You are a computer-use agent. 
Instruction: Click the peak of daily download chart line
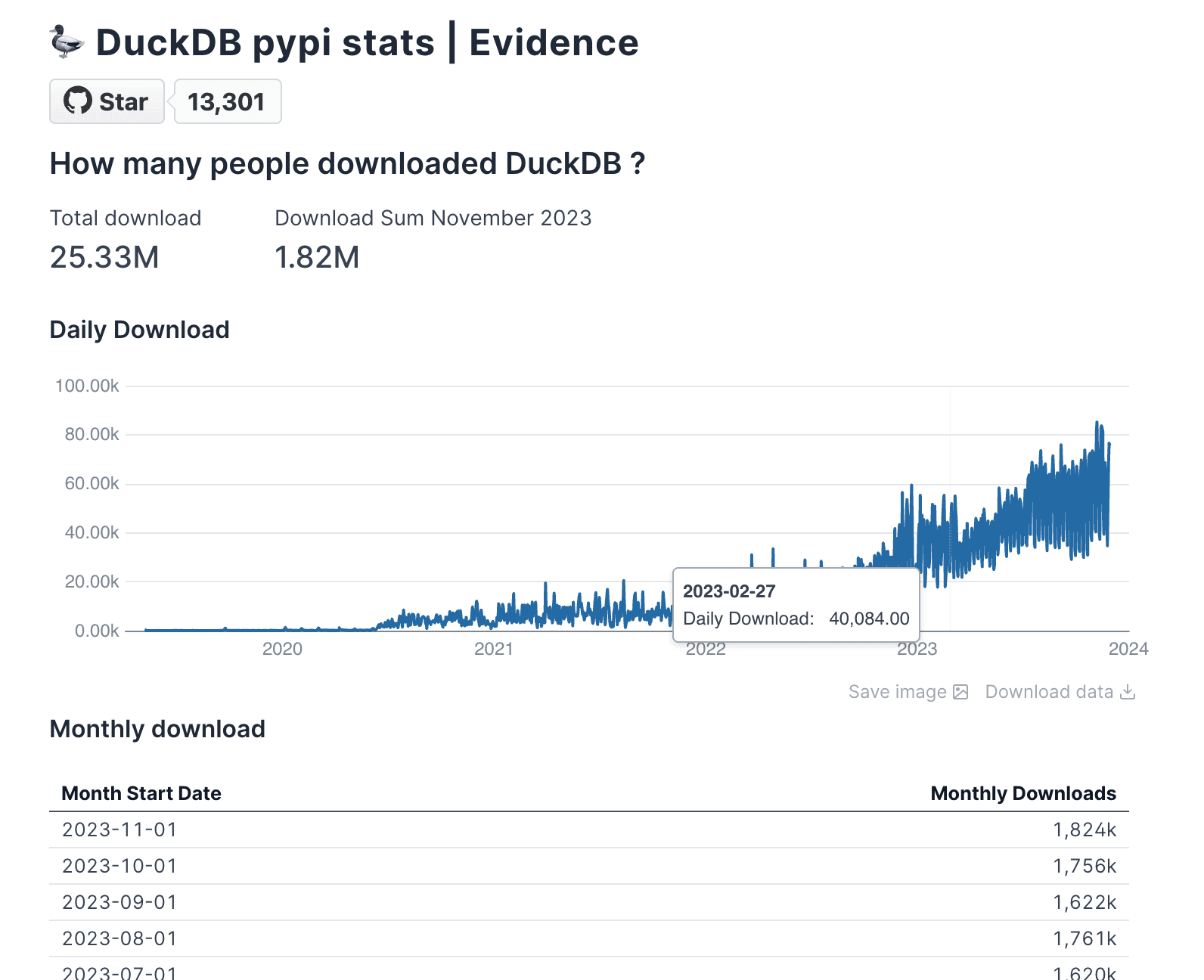coord(1097,423)
